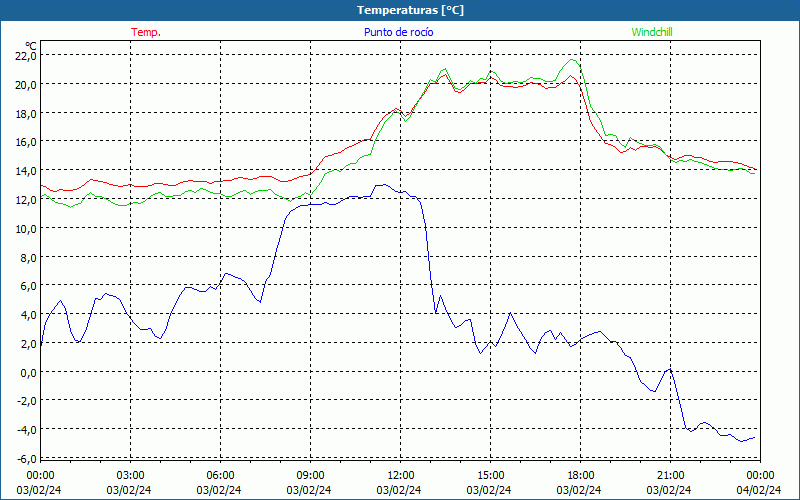The image size is (800, 500).
Task: Select the red 'Temp.' legend label
Action: (x=146, y=32)
